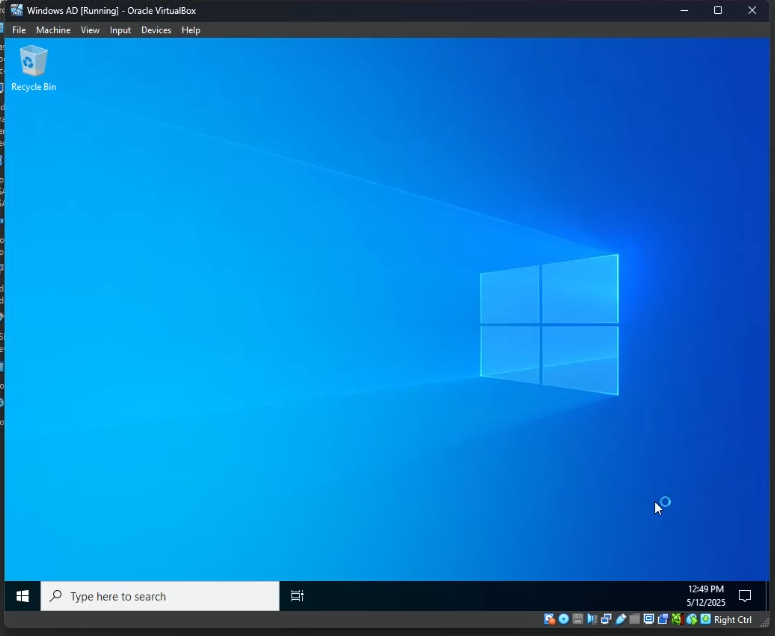Click the display settings status icon
The height and width of the screenshot is (636, 775).
click(x=649, y=620)
